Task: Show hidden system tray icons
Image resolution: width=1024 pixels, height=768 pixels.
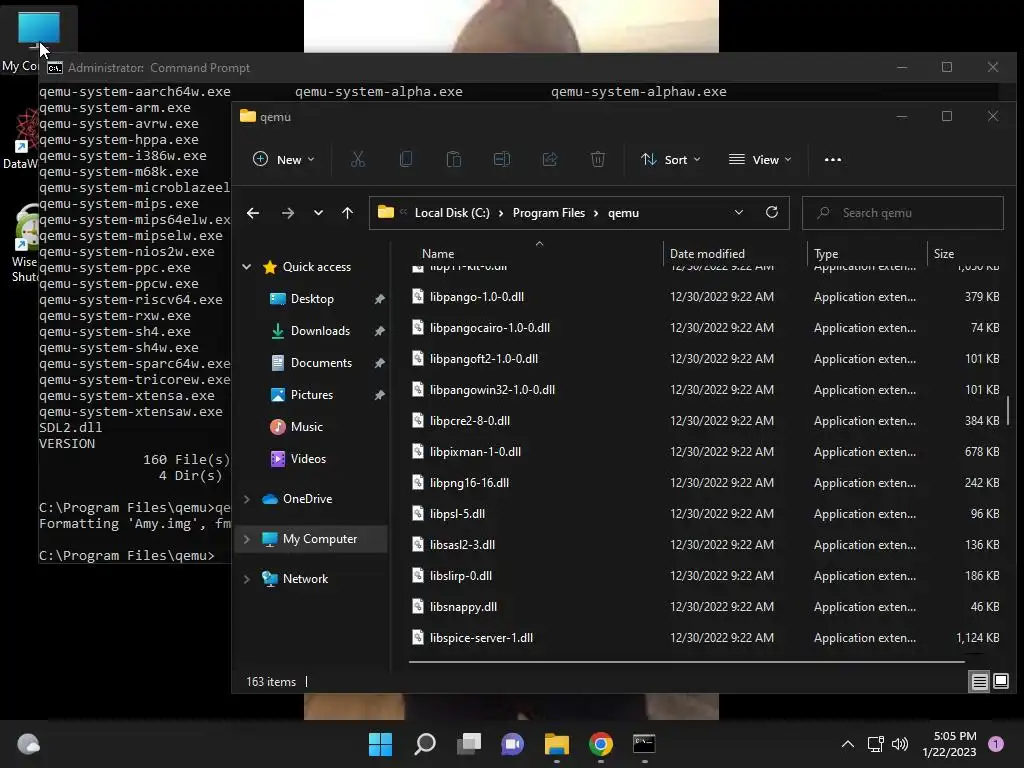Action: tap(848, 744)
